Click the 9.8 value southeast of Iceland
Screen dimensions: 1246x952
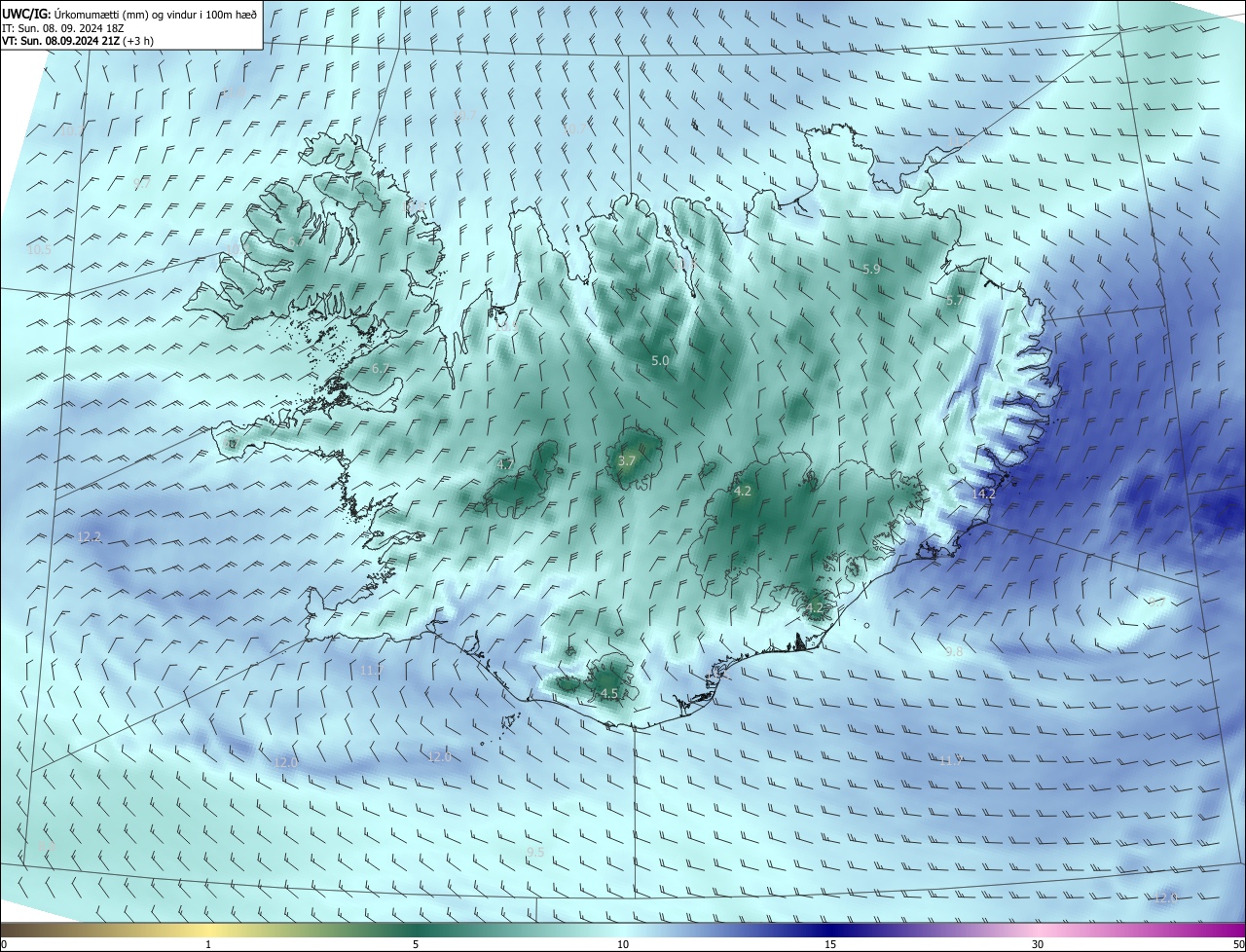click(954, 651)
